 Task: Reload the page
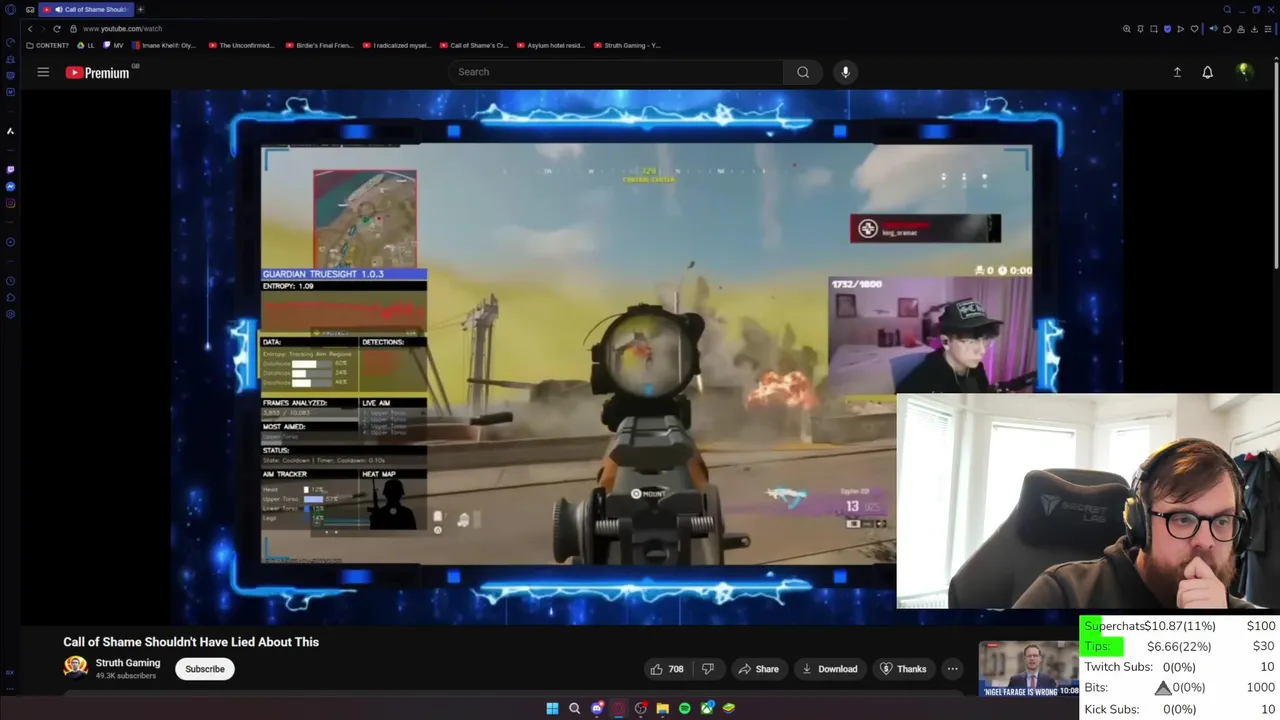56,29
